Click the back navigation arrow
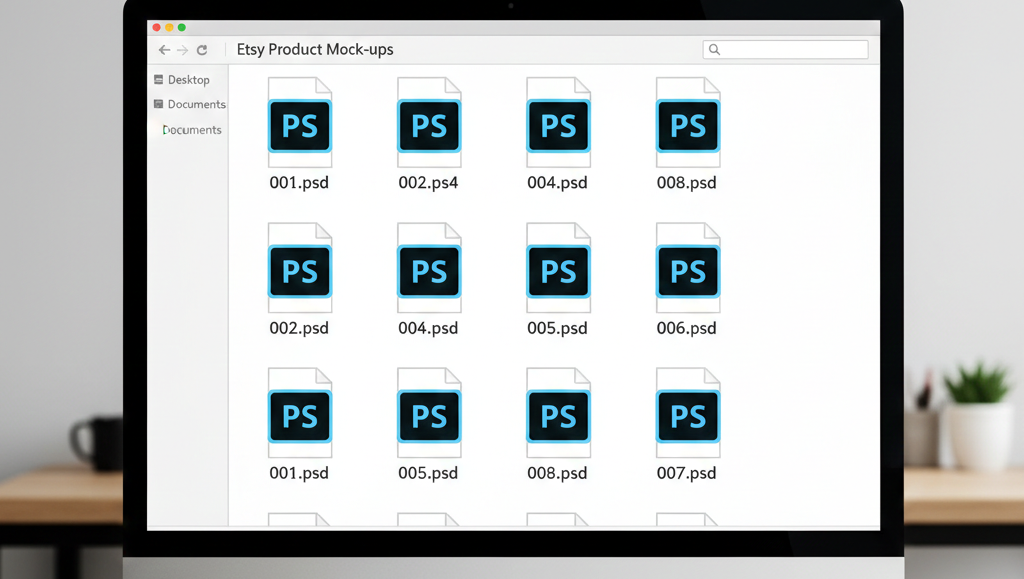This screenshot has width=1024, height=579. coord(163,49)
